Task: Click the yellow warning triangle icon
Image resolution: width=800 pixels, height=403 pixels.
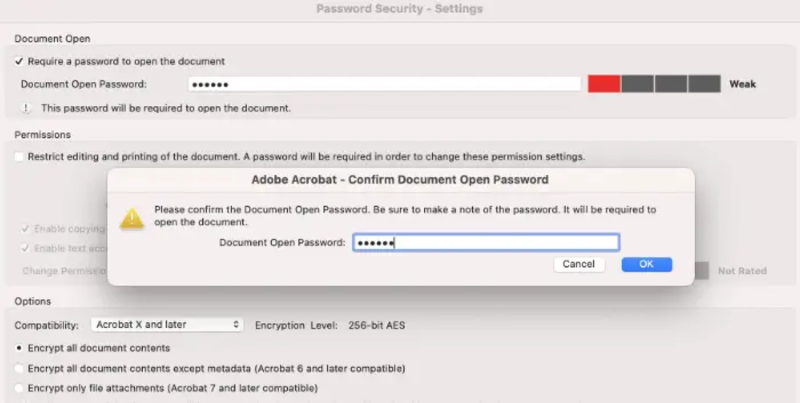Action: [131, 217]
